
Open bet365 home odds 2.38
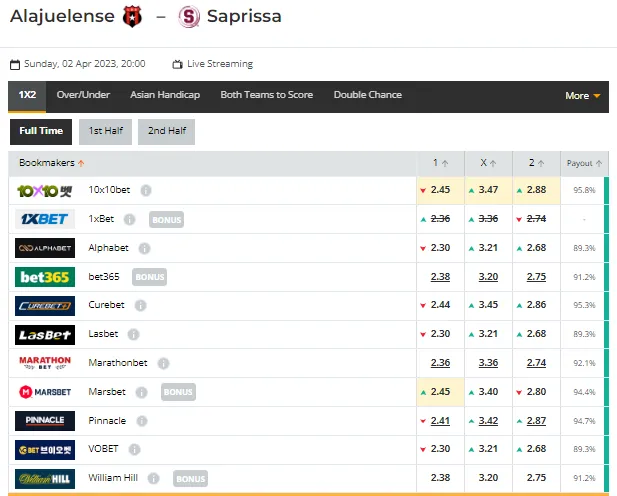pos(440,277)
